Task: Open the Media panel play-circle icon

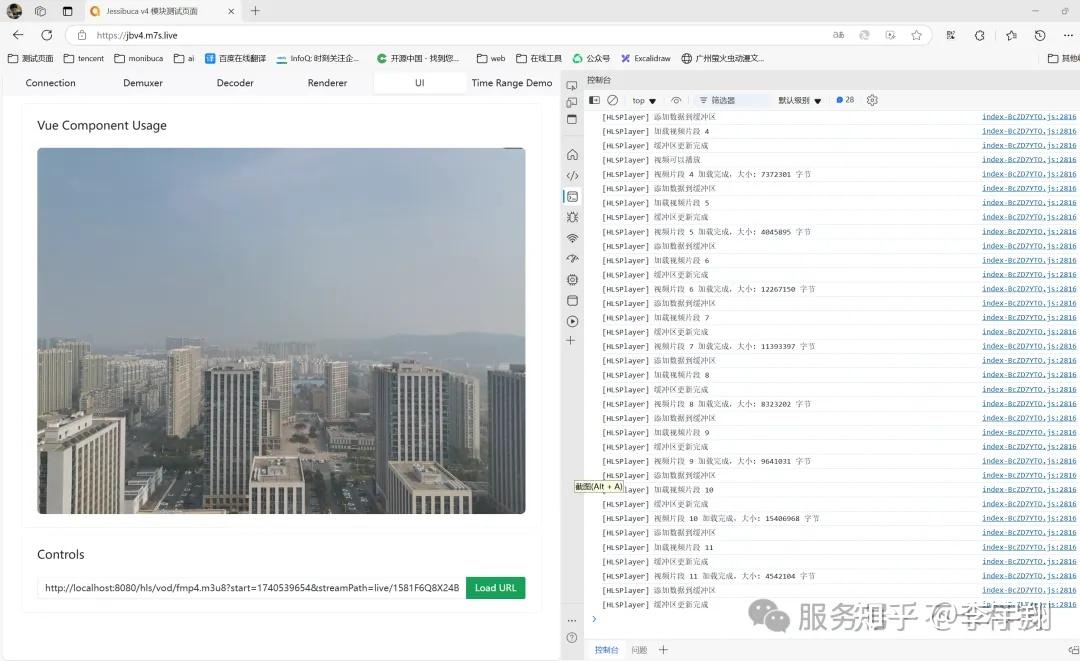Action: click(x=572, y=321)
